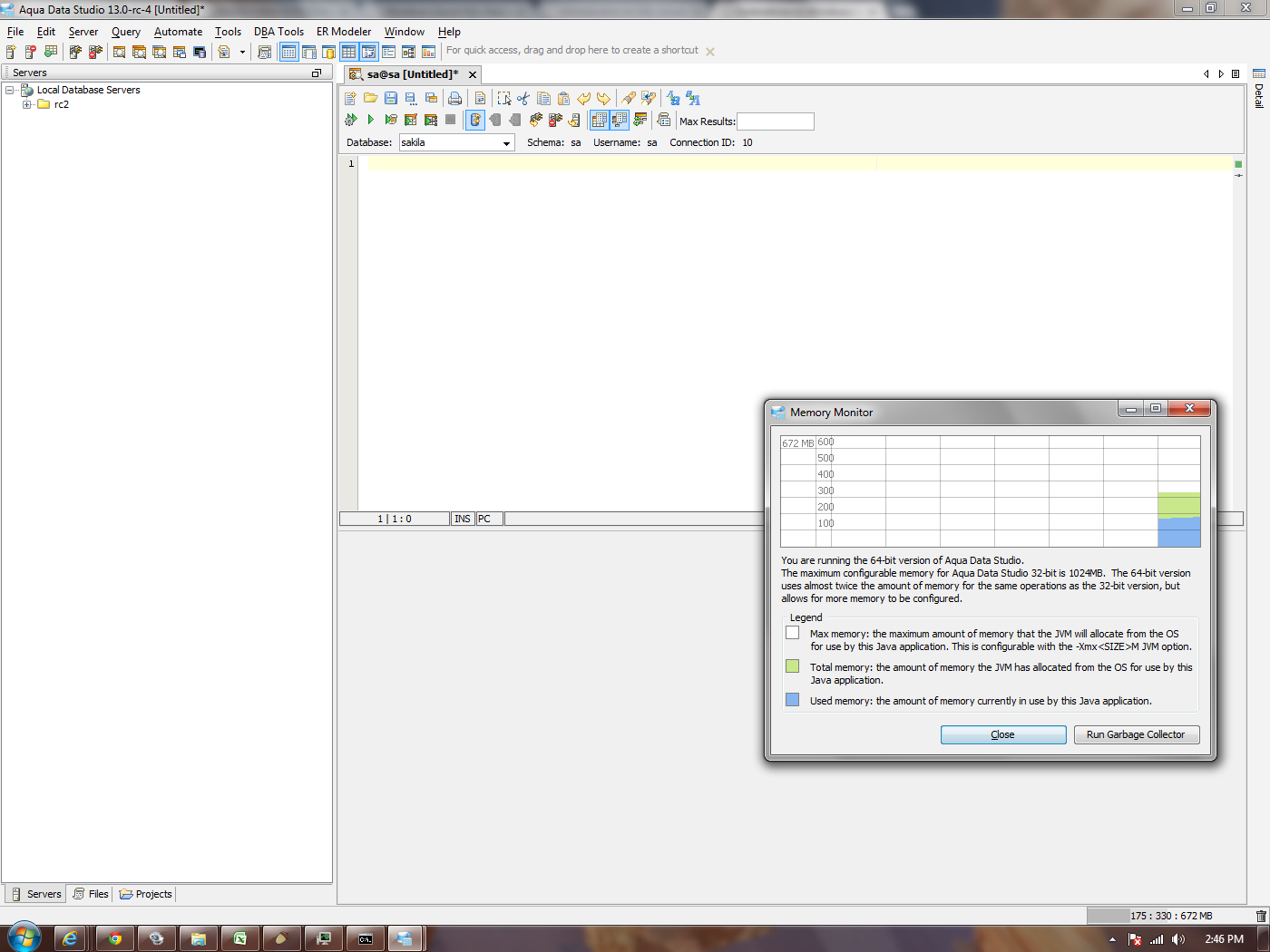
Task: Toggle the database cylinder view button in main toolbar
Action: 328,52
